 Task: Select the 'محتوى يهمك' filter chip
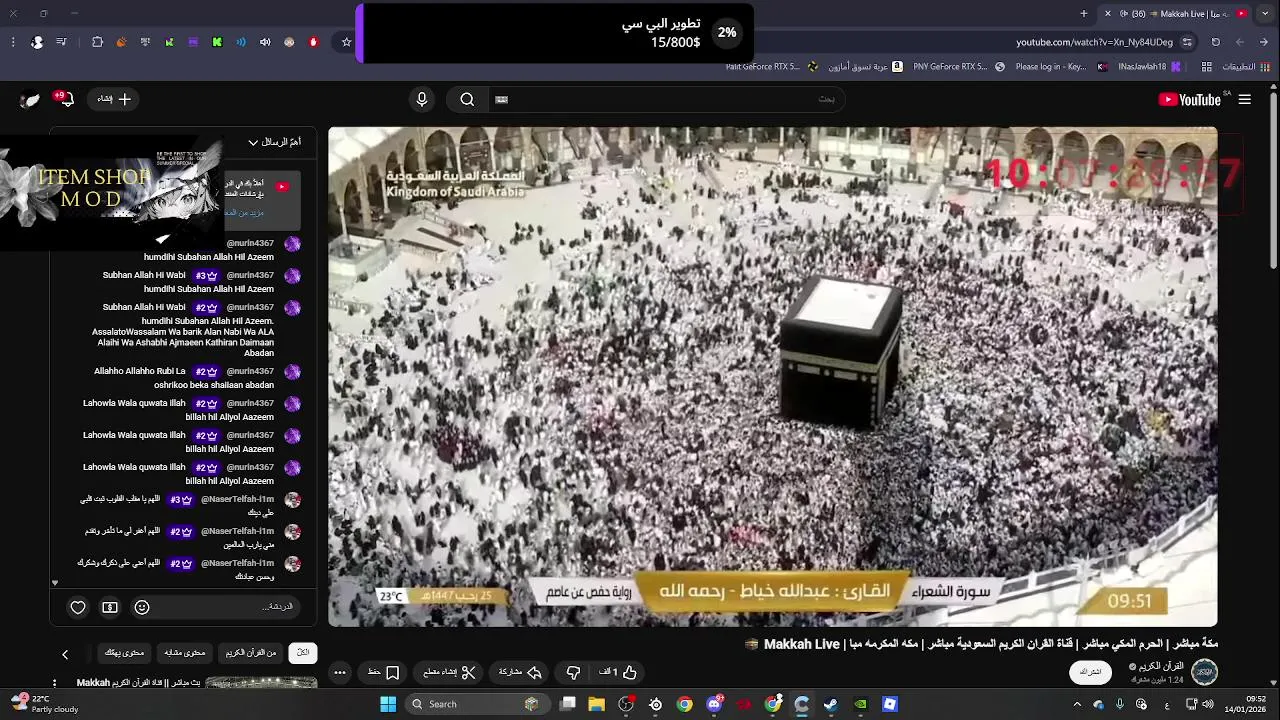click(x=124, y=652)
